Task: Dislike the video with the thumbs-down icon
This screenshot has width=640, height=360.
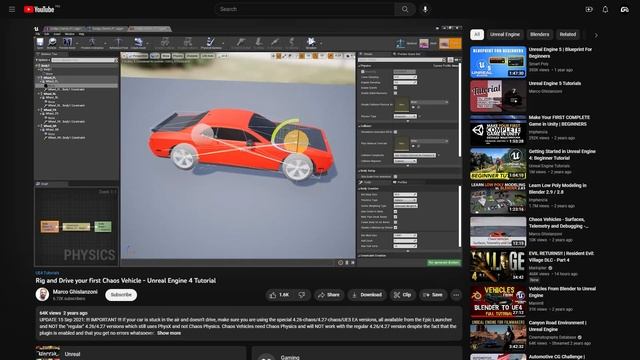Action: coord(302,295)
